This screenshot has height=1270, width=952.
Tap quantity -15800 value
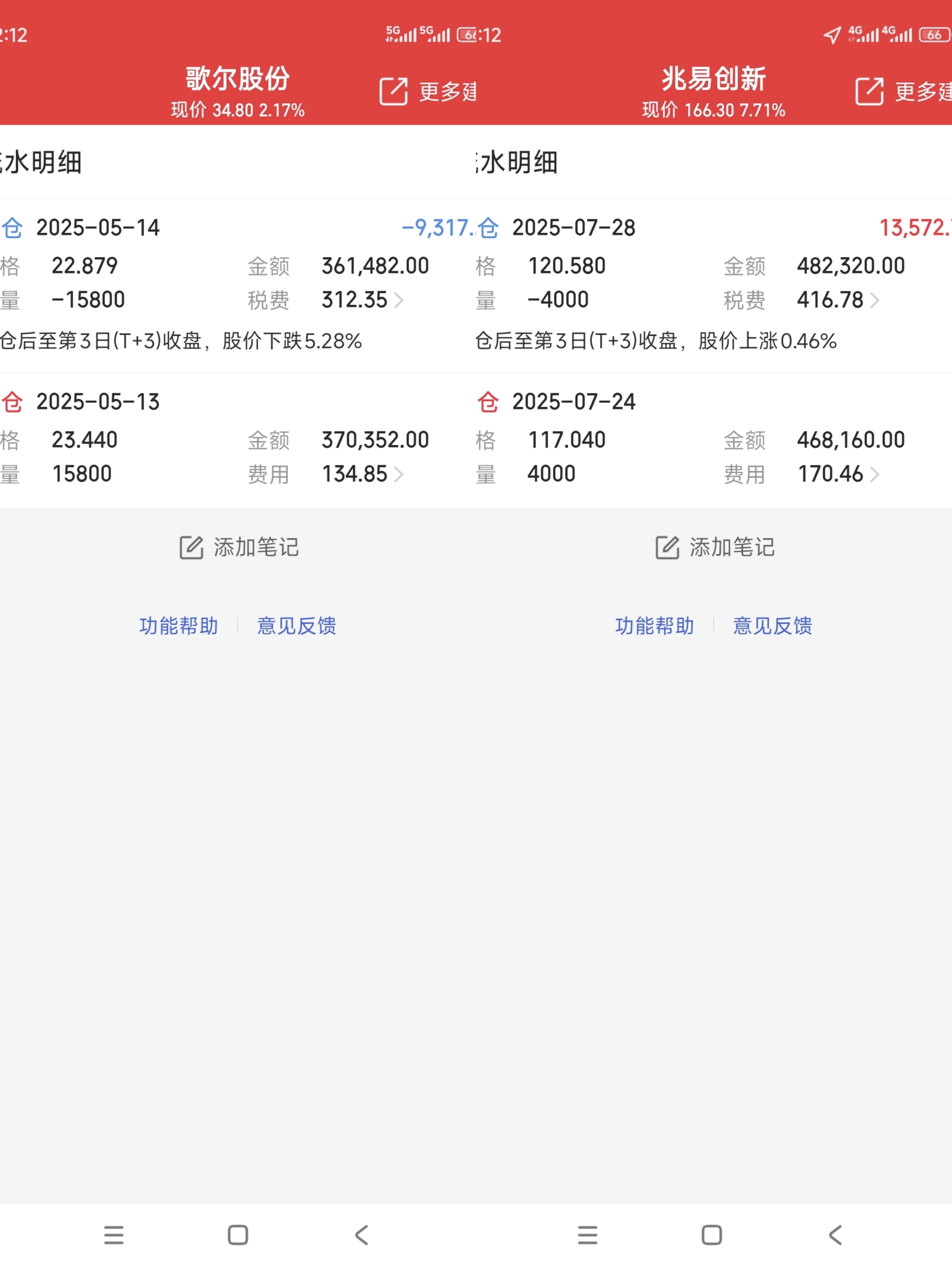[x=88, y=300]
